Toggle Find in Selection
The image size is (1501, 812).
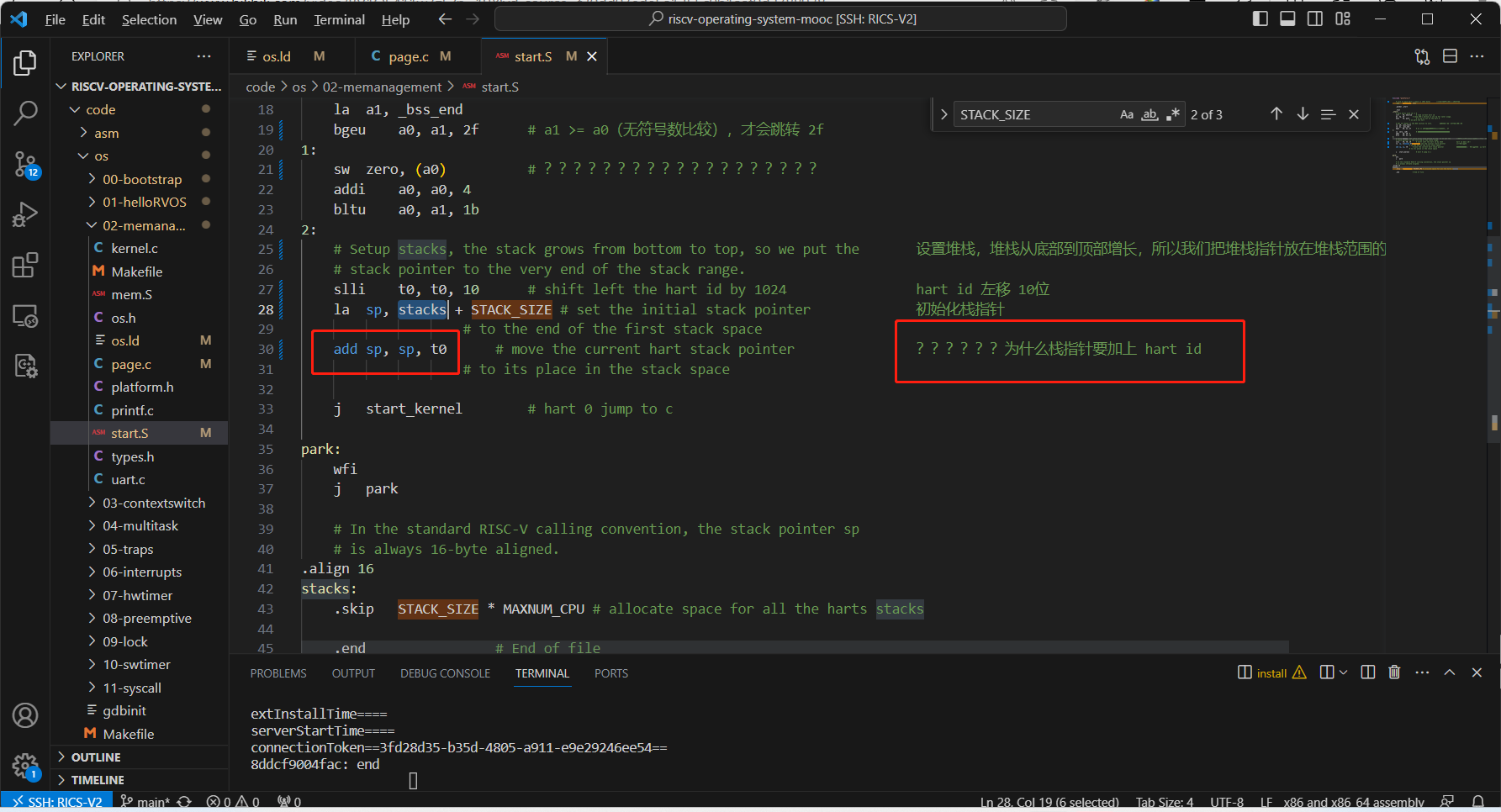pos(1328,114)
